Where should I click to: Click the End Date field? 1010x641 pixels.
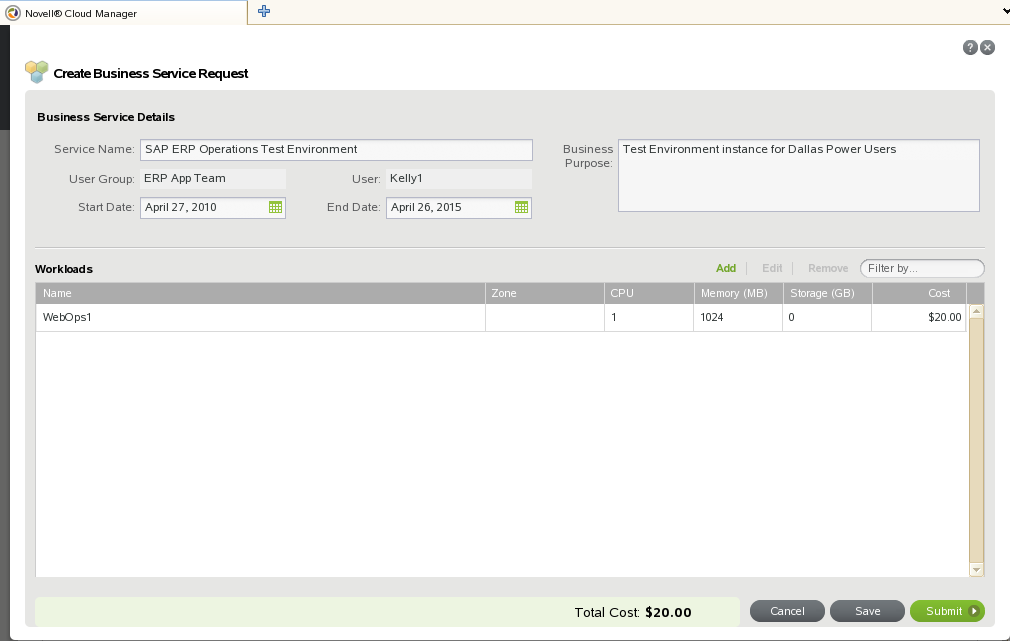[459, 207]
